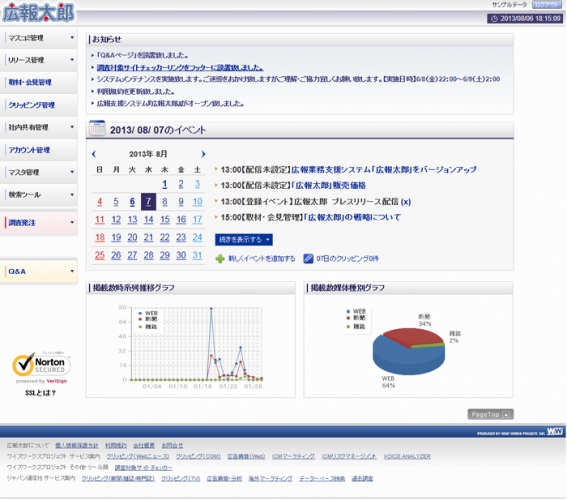Screen dimensions: 567x500
Task: Go to next month with right arrow
Action: click(203, 154)
